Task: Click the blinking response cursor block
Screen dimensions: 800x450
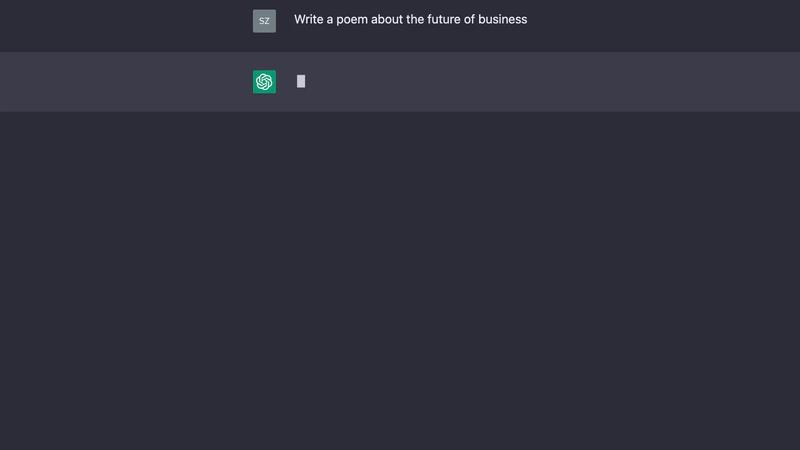Action: coord(301,81)
